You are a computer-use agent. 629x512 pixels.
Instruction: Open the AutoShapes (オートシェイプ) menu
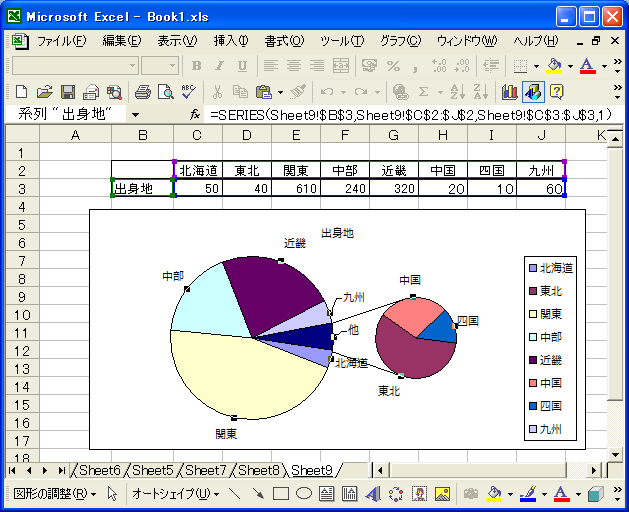tap(176, 494)
